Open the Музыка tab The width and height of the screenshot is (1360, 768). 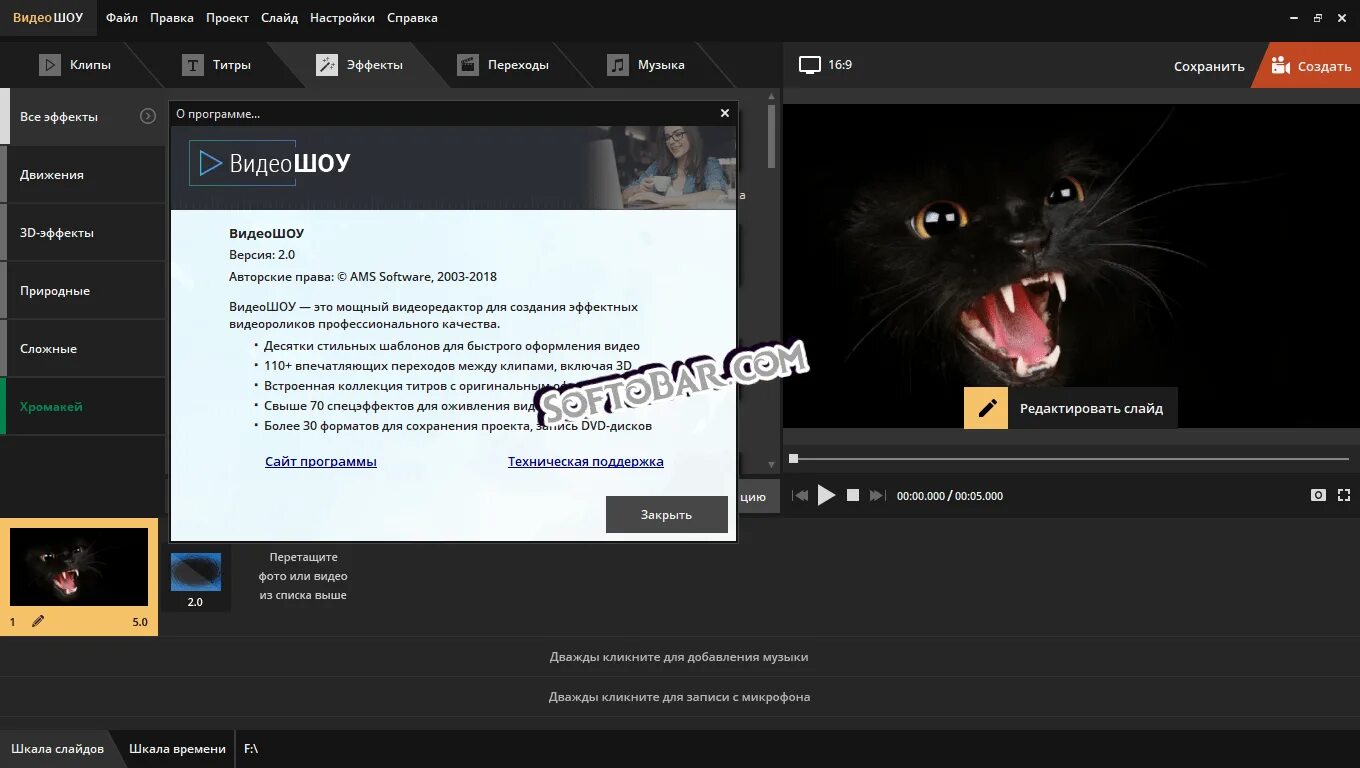(647, 65)
